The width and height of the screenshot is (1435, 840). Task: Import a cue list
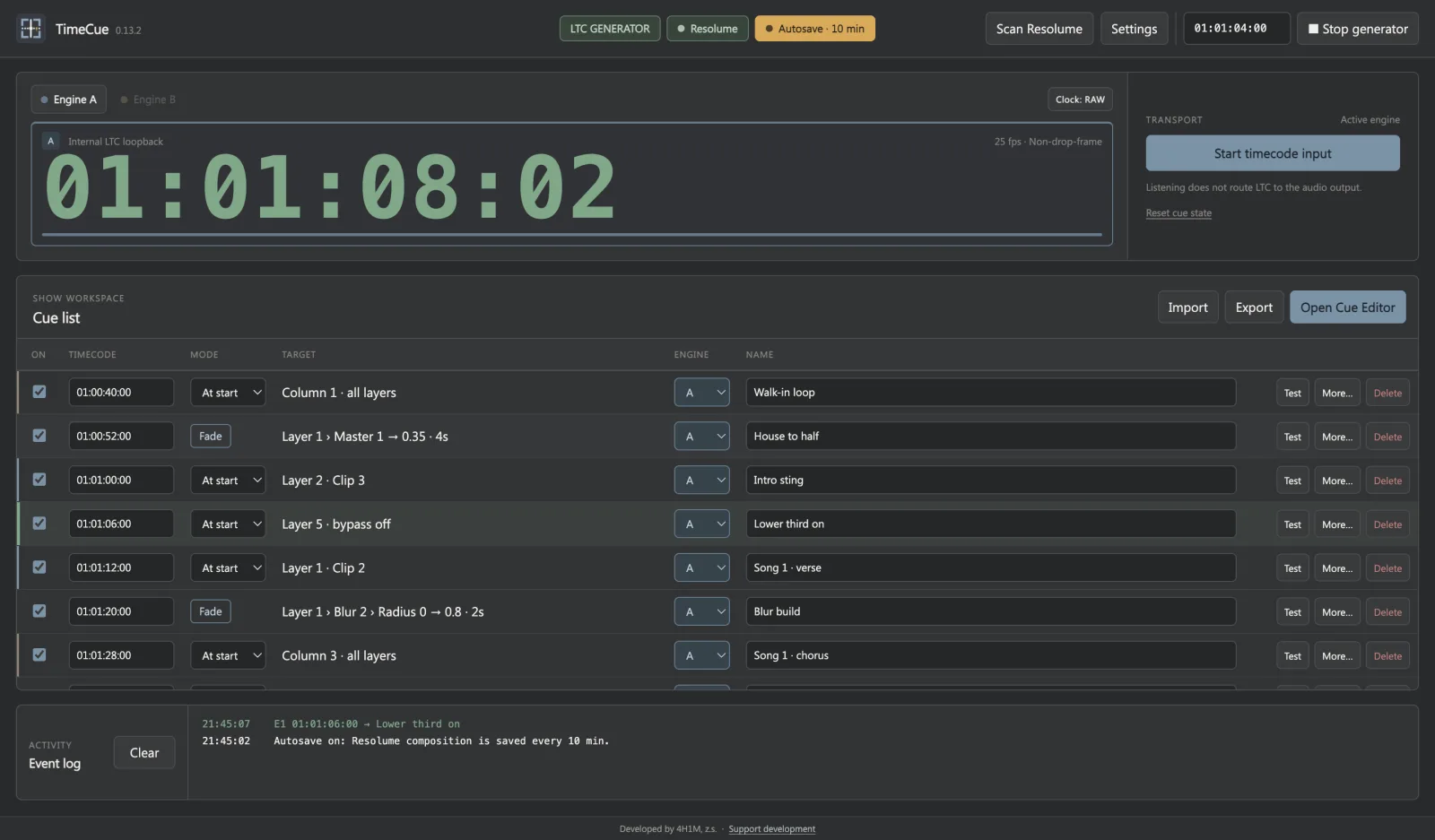pyautogui.click(x=1188, y=307)
